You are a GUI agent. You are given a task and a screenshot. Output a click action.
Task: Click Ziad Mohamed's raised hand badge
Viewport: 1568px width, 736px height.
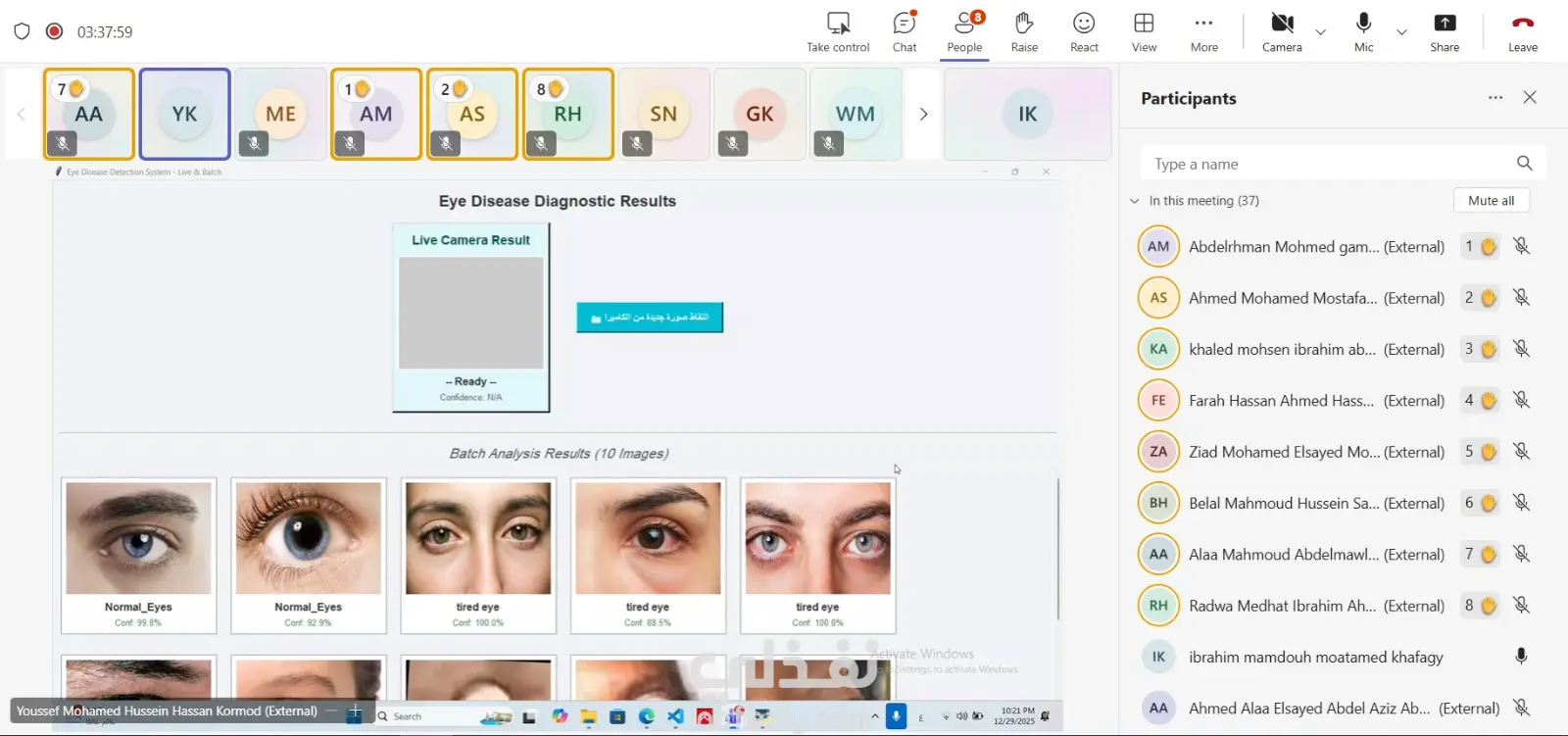pos(1480,452)
